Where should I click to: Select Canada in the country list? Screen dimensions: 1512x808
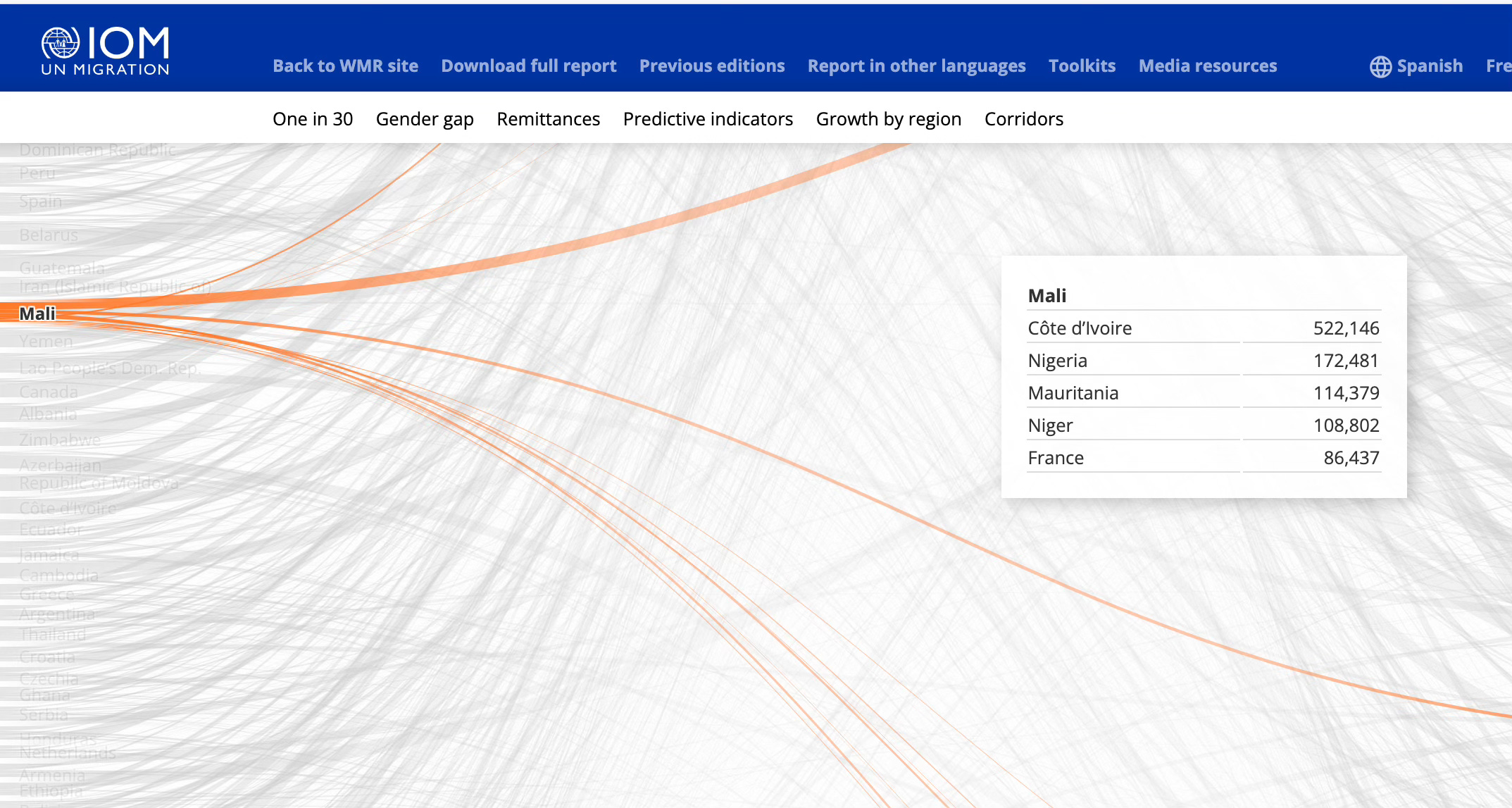point(49,392)
